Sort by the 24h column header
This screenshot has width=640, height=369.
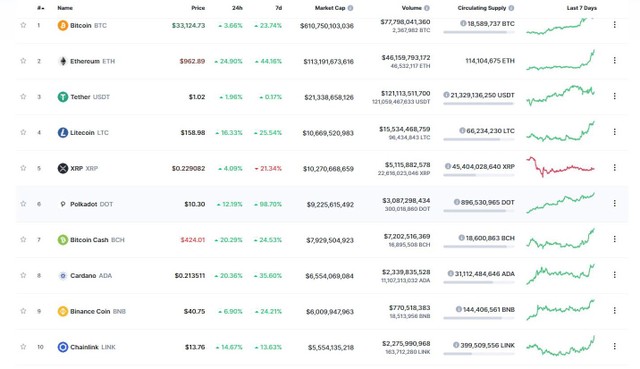[x=237, y=8]
